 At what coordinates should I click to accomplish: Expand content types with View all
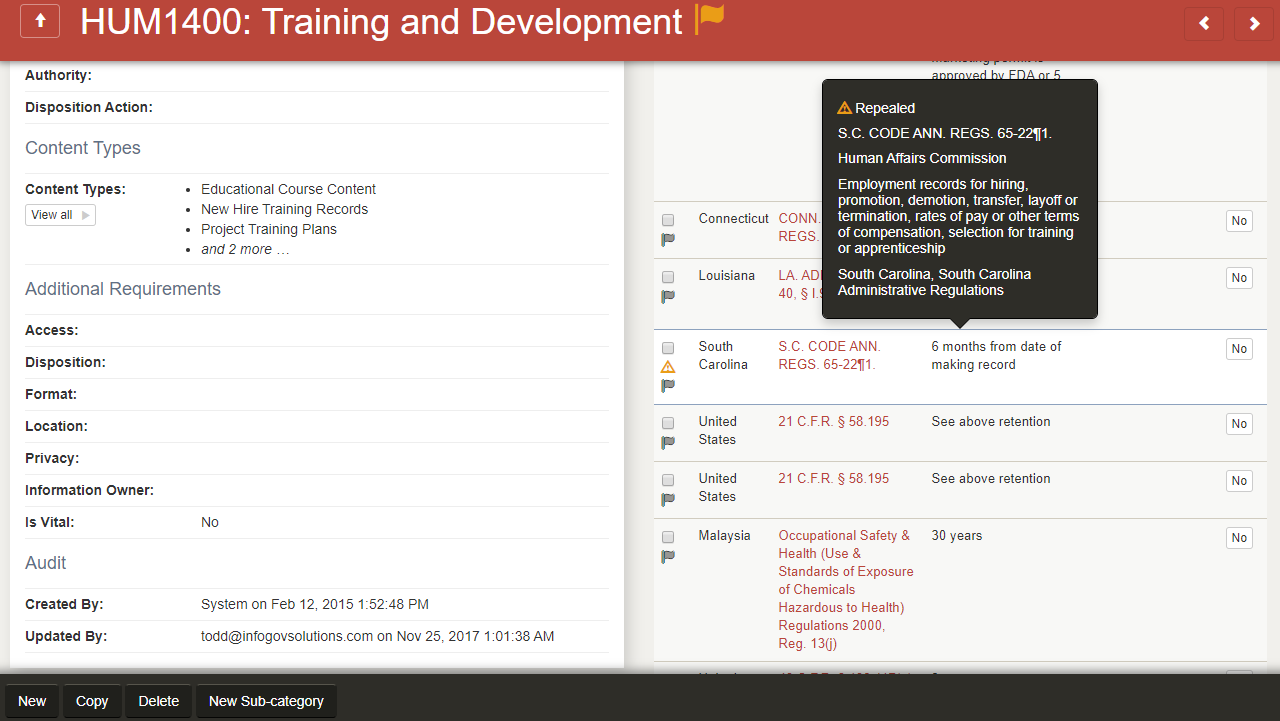coord(60,215)
